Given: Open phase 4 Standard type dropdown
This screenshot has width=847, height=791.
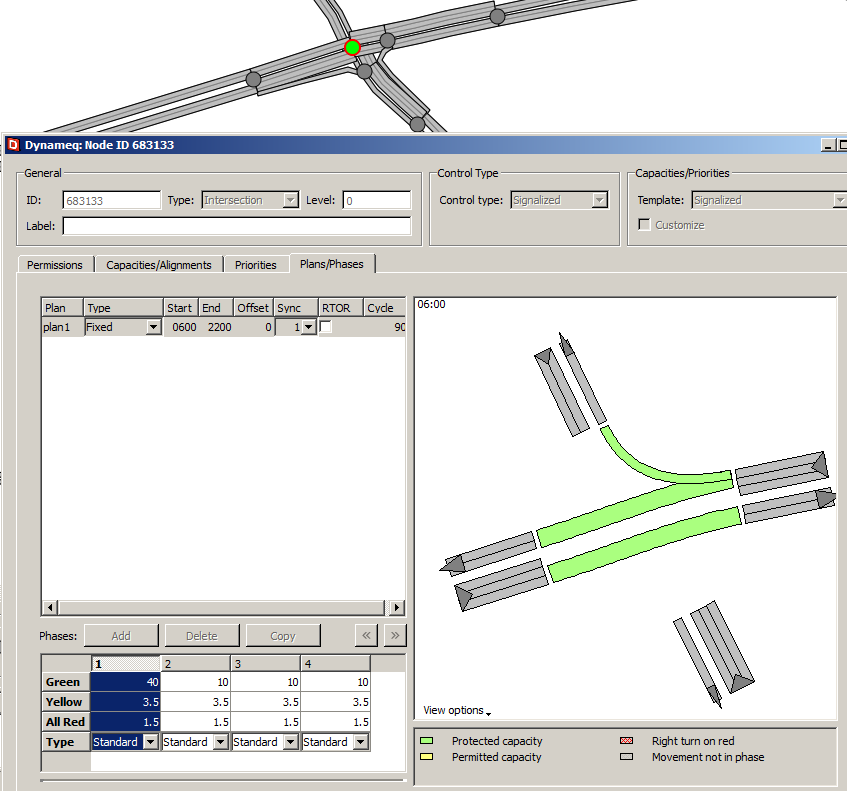Looking at the screenshot, I should [x=361, y=742].
